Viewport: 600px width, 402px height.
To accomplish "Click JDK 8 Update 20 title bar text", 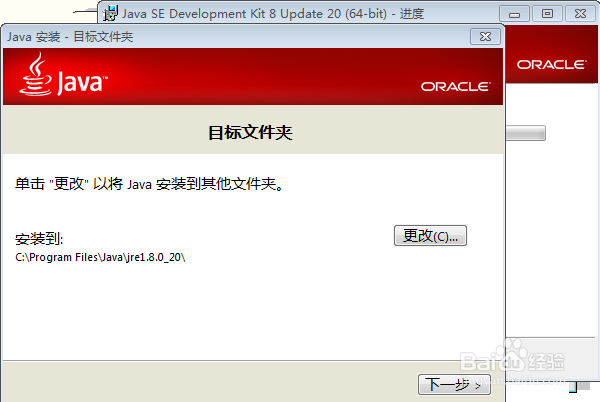I will (x=273, y=14).
